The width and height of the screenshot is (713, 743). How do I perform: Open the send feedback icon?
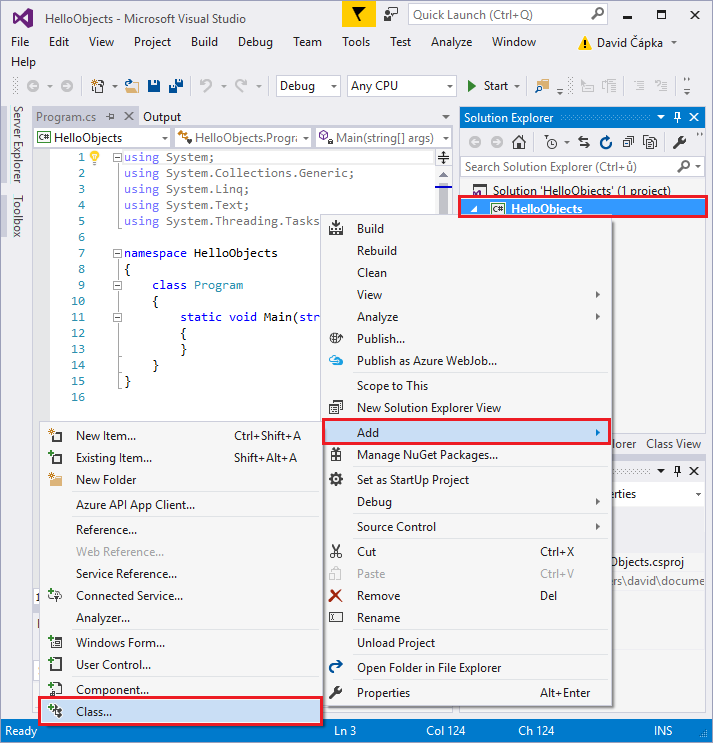tap(391, 15)
